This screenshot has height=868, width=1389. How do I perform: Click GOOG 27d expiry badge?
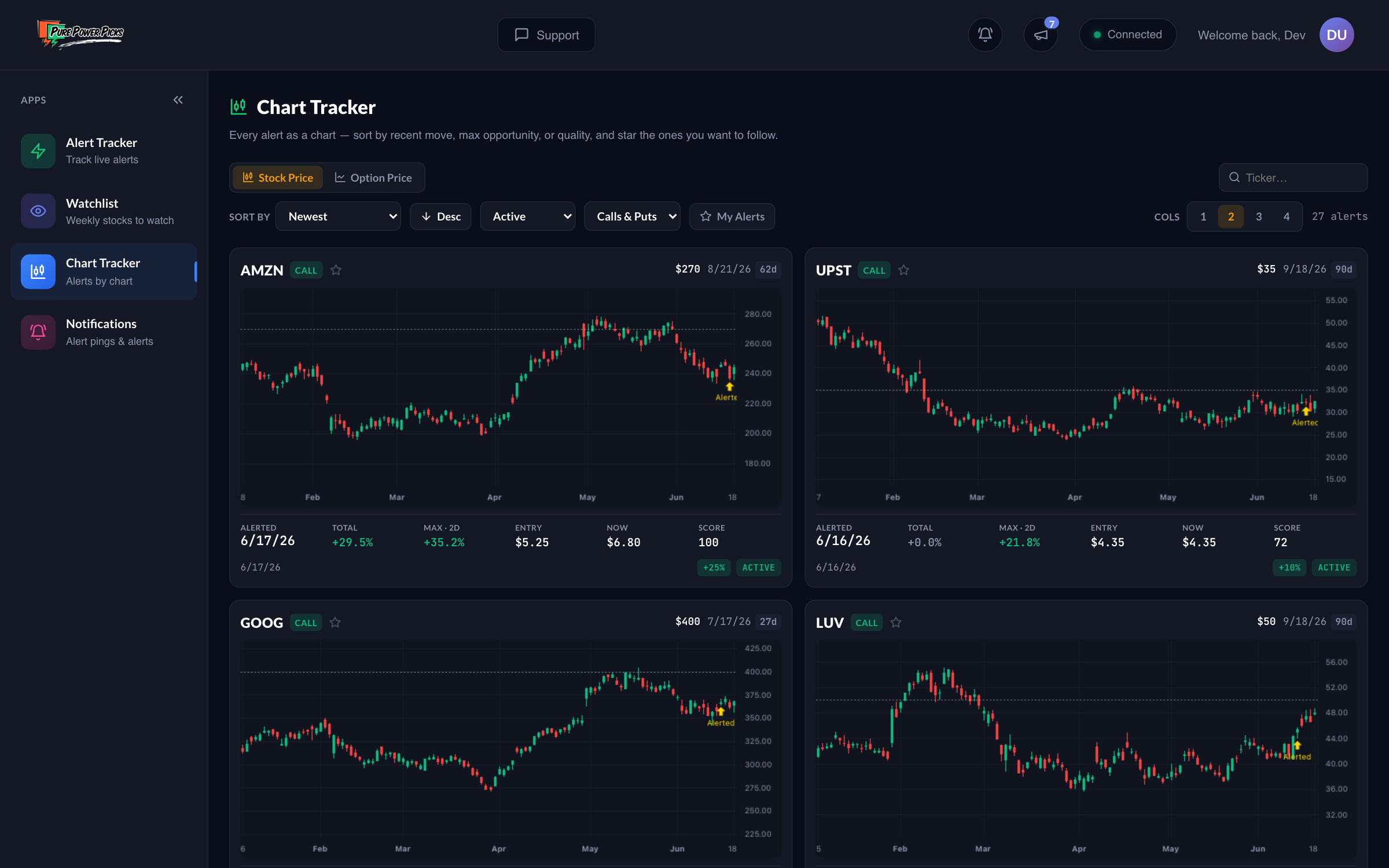(768, 621)
